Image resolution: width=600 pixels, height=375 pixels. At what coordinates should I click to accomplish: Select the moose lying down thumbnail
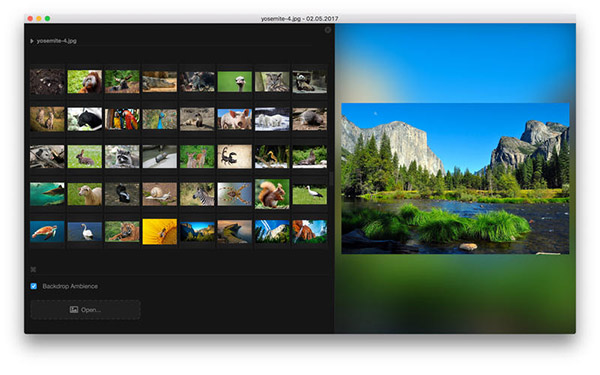[x=122, y=82]
